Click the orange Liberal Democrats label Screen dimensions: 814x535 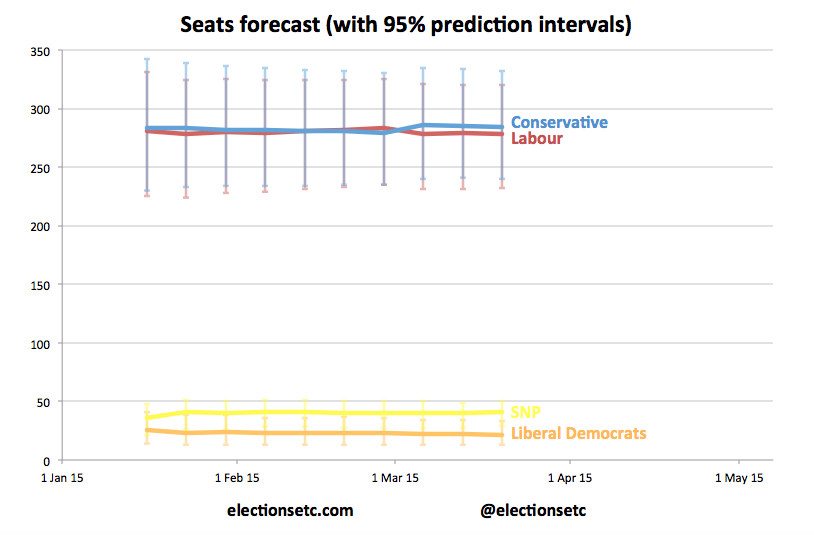578,433
